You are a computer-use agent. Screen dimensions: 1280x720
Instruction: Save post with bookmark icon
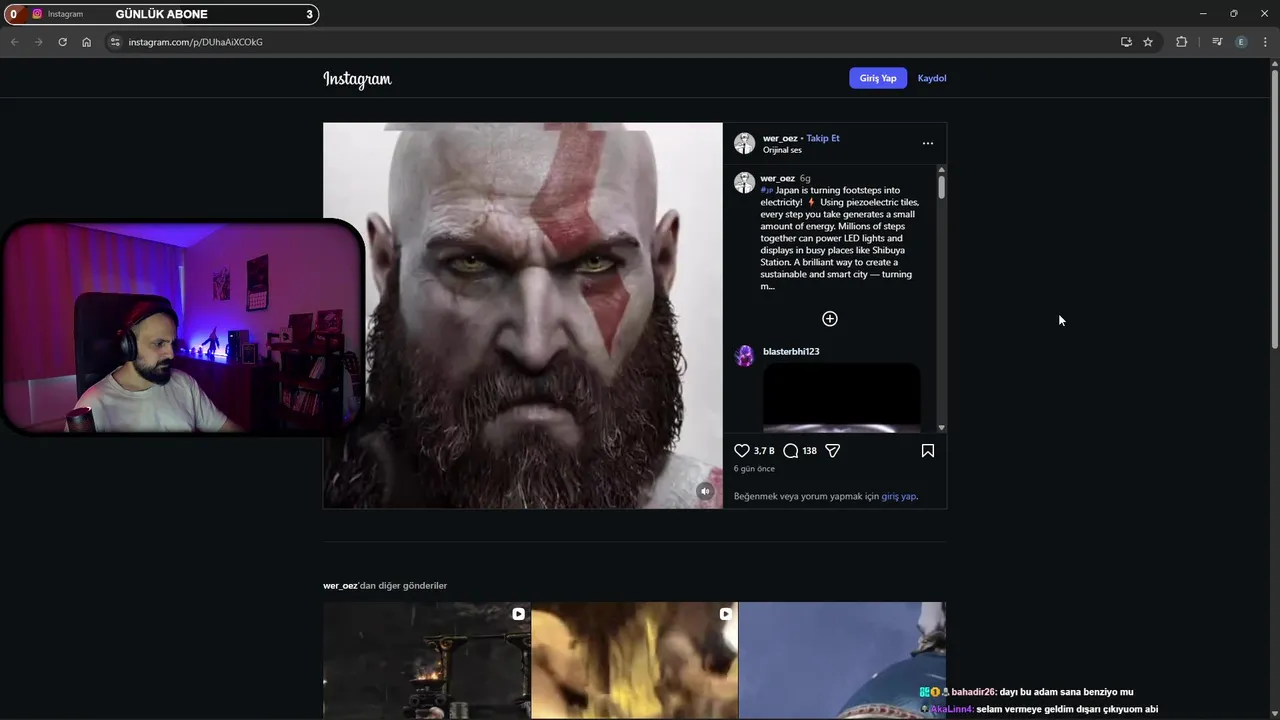click(x=928, y=451)
